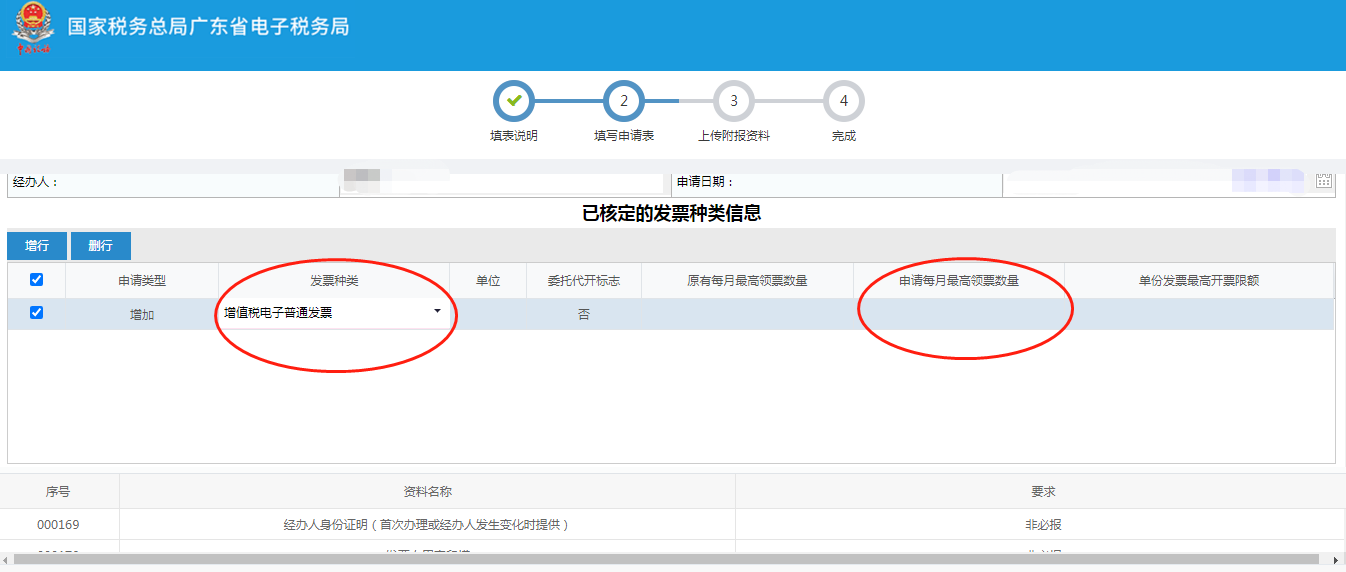Click the 否 cell under 委托代开标志
This screenshot has height=572, width=1346.
pos(584,314)
